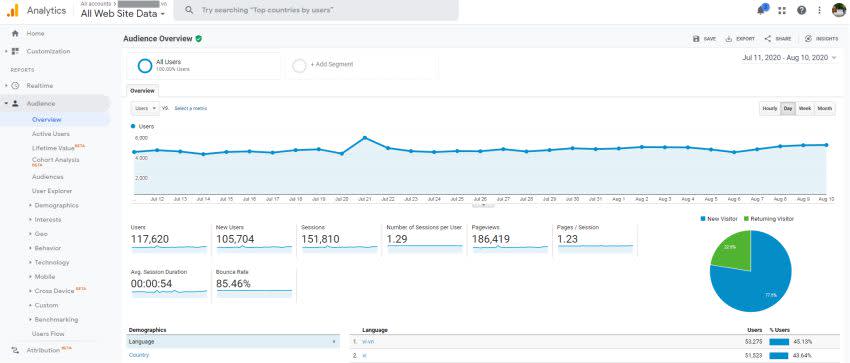The image size is (850, 363).
Task: Open Active Users report
Action: [51, 134]
